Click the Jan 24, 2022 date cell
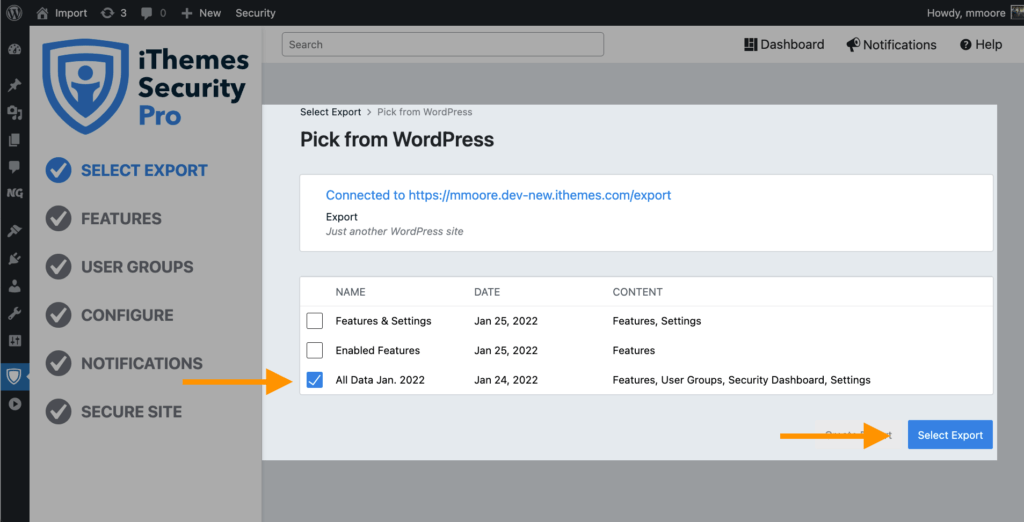The width and height of the screenshot is (1024, 522). point(506,380)
